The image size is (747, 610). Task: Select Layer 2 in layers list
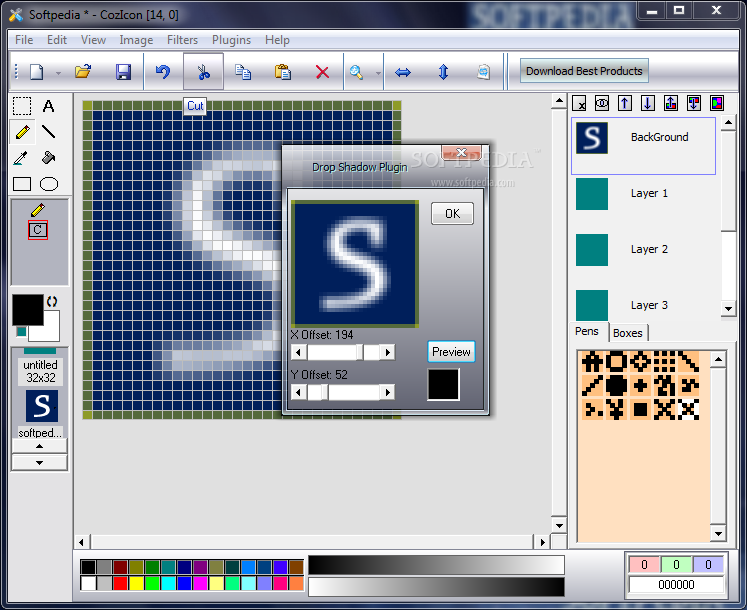[643, 249]
